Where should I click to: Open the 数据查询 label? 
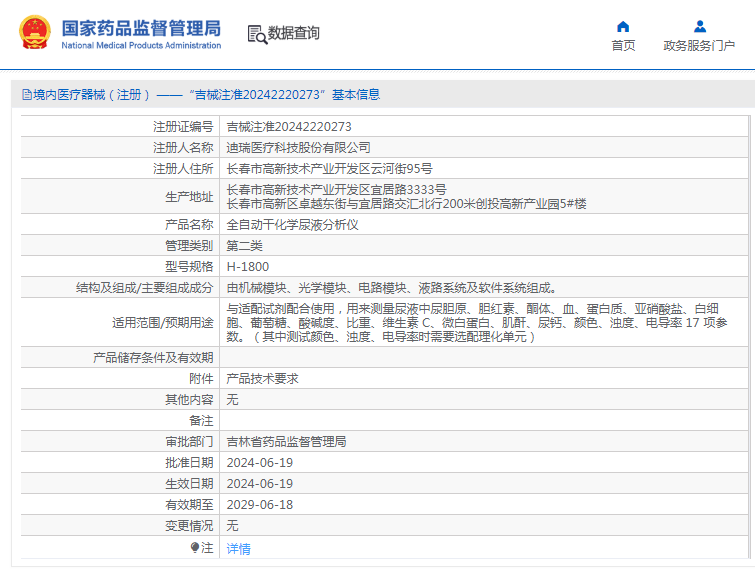pyautogui.click(x=293, y=33)
